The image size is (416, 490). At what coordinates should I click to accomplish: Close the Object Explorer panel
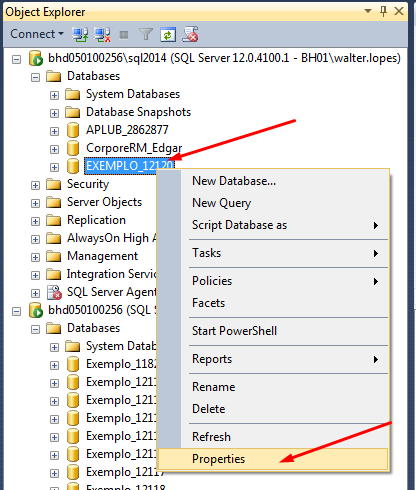coord(399,11)
